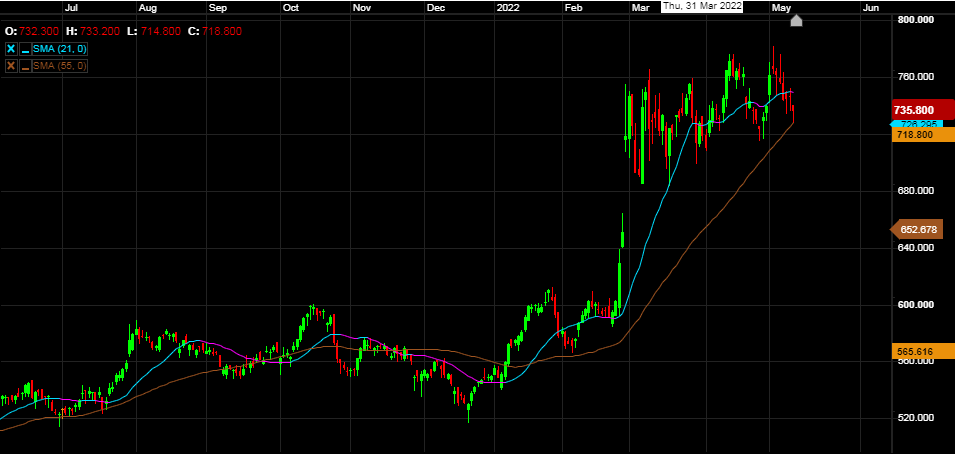Click the orange 718.800 price label
The height and width of the screenshot is (454, 955).
tap(915, 134)
